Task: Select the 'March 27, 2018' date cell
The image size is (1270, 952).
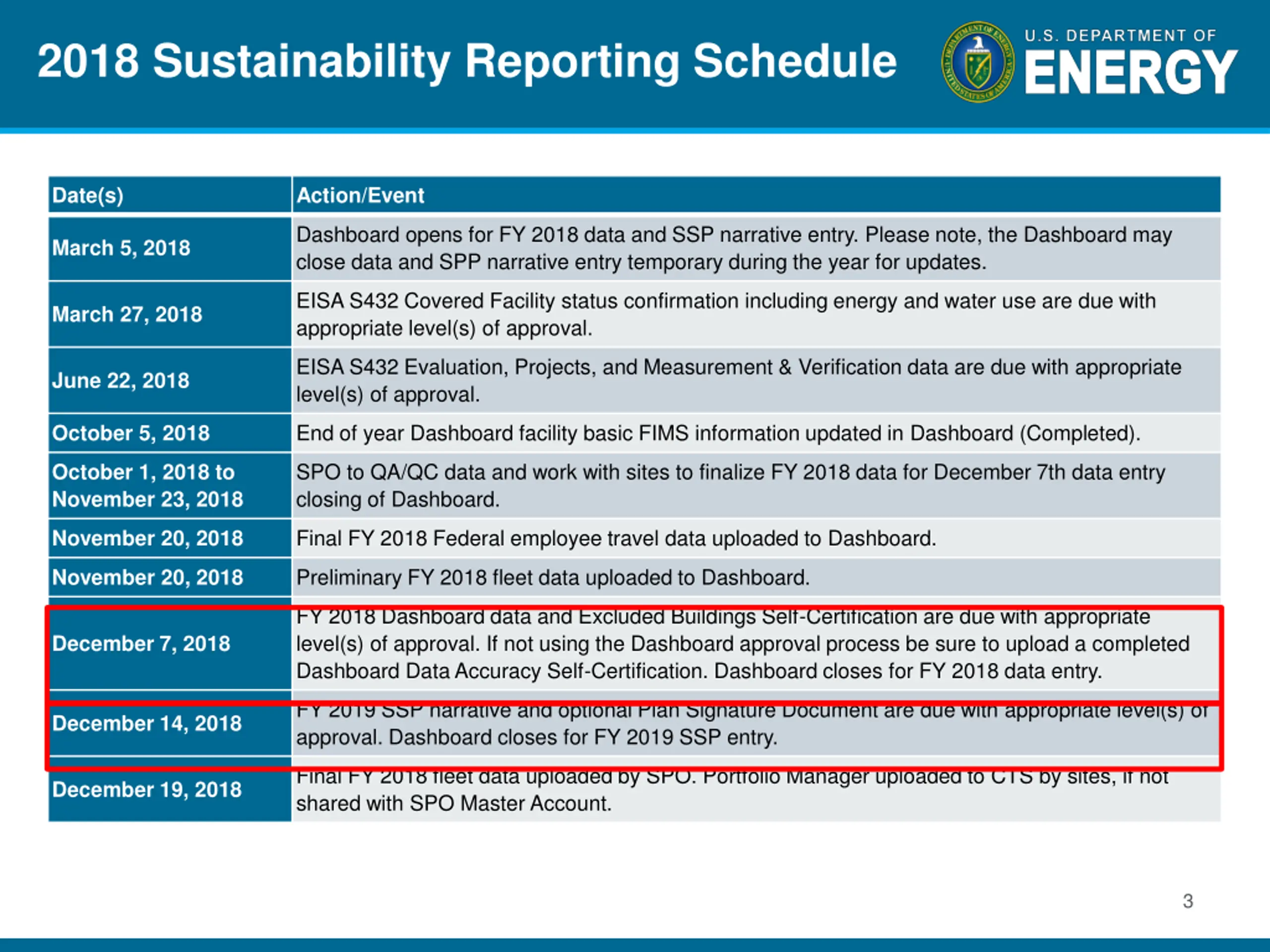Action: point(170,314)
